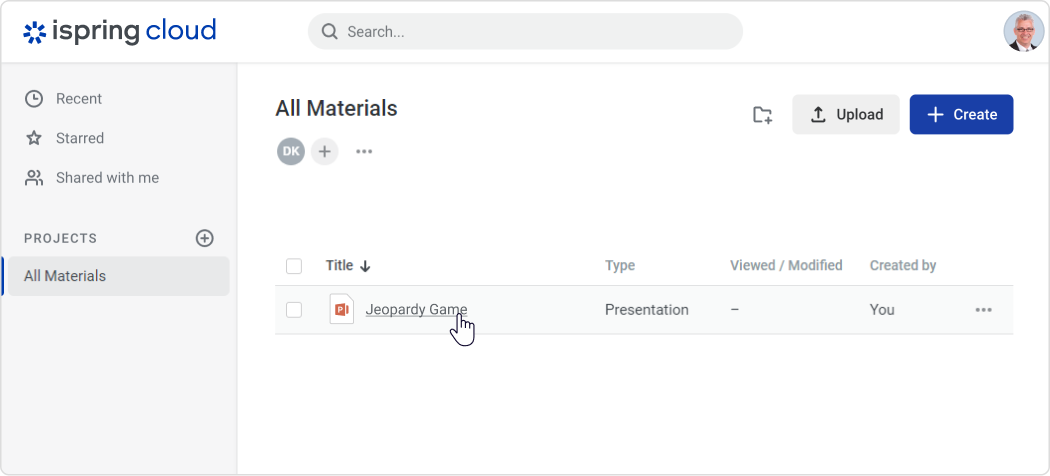Click the iSpring Cloud logo
This screenshot has width=1050, height=476.
click(119, 31)
